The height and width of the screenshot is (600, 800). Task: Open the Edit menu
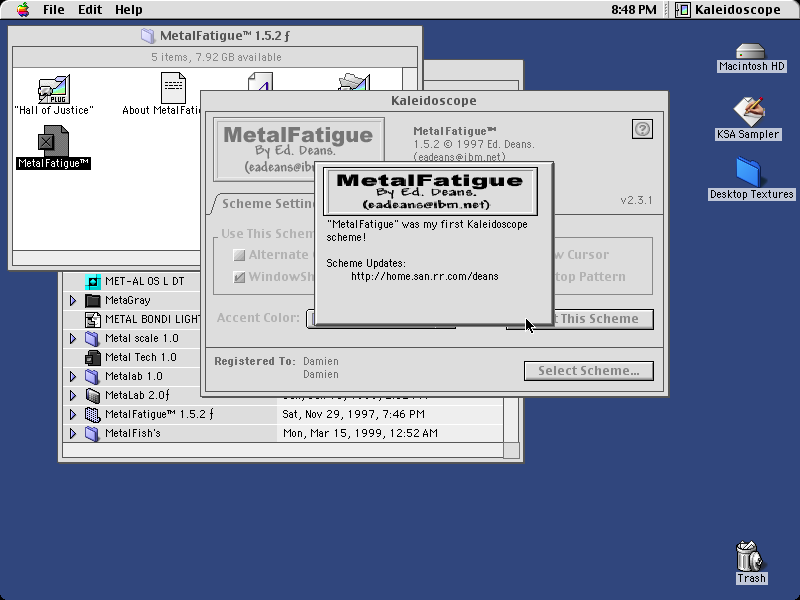click(90, 10)
